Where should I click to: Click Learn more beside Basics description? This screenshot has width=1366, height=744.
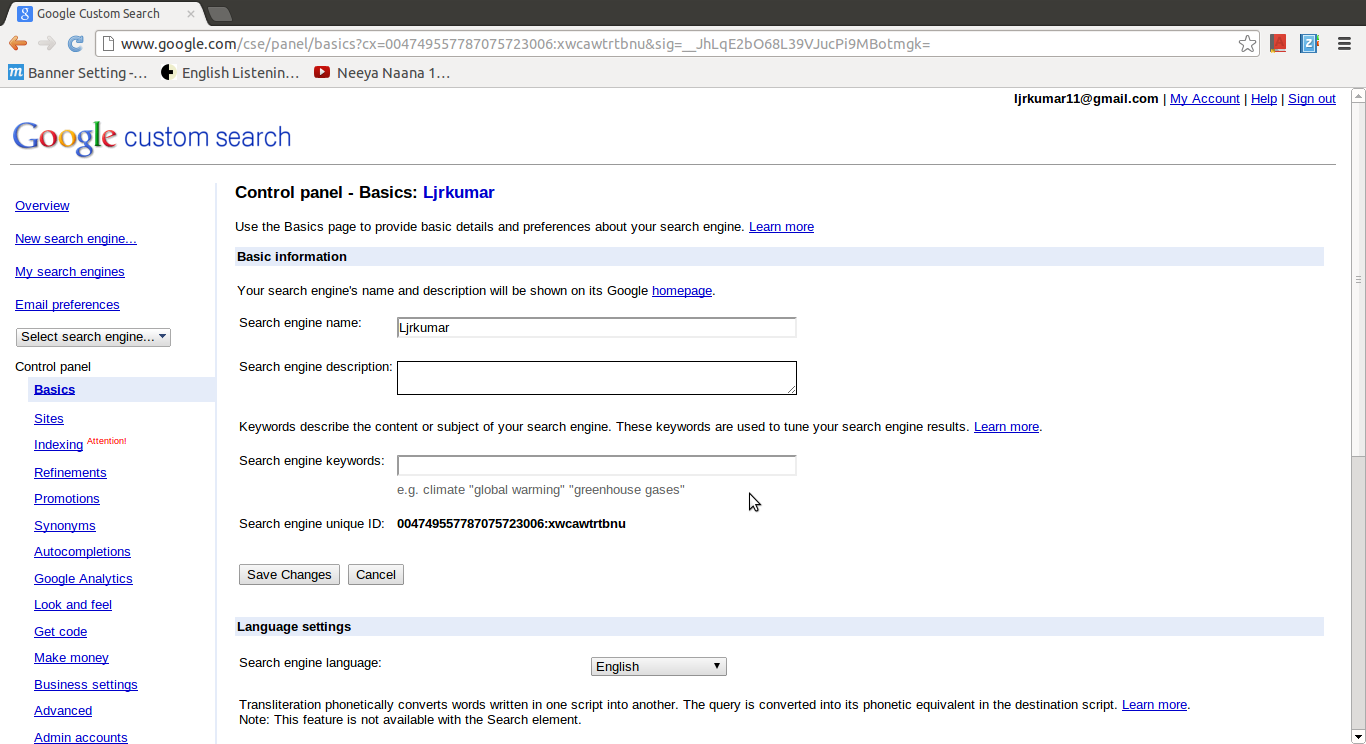pyautogui.click(x=781, y=227)
